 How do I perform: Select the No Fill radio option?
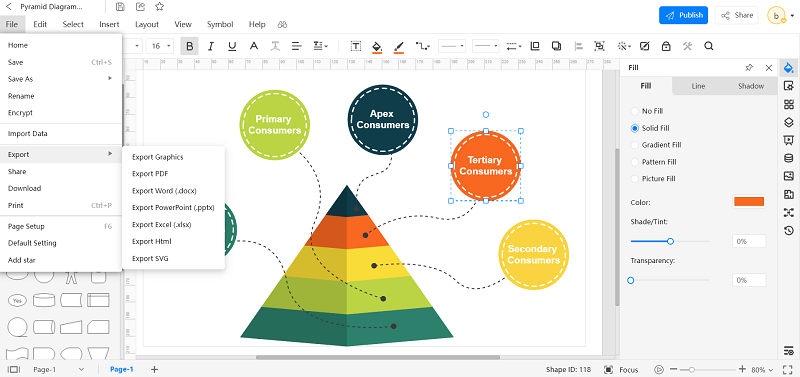click(x=647, y=111)
